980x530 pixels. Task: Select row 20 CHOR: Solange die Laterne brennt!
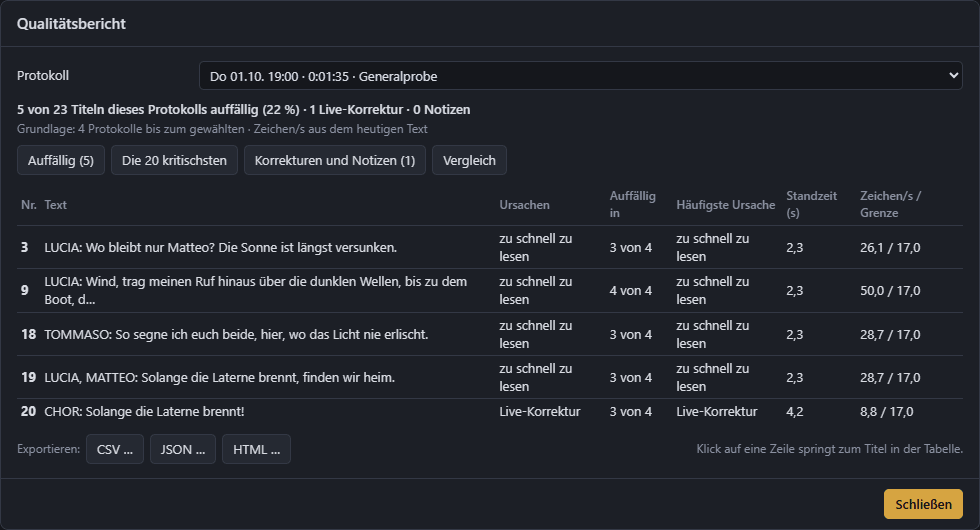point(490,412)
